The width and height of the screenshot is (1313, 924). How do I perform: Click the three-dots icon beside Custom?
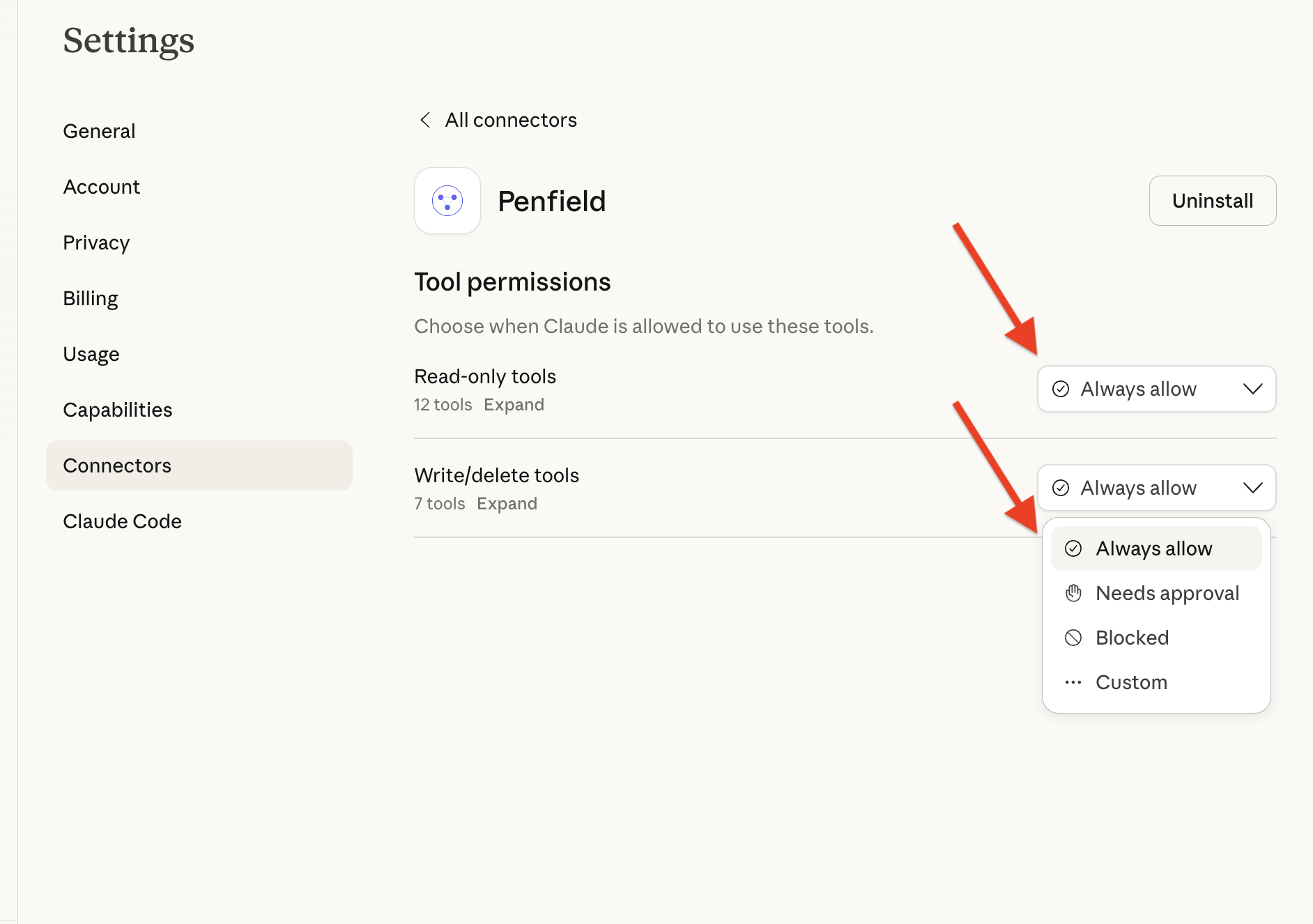(1073, 682)
